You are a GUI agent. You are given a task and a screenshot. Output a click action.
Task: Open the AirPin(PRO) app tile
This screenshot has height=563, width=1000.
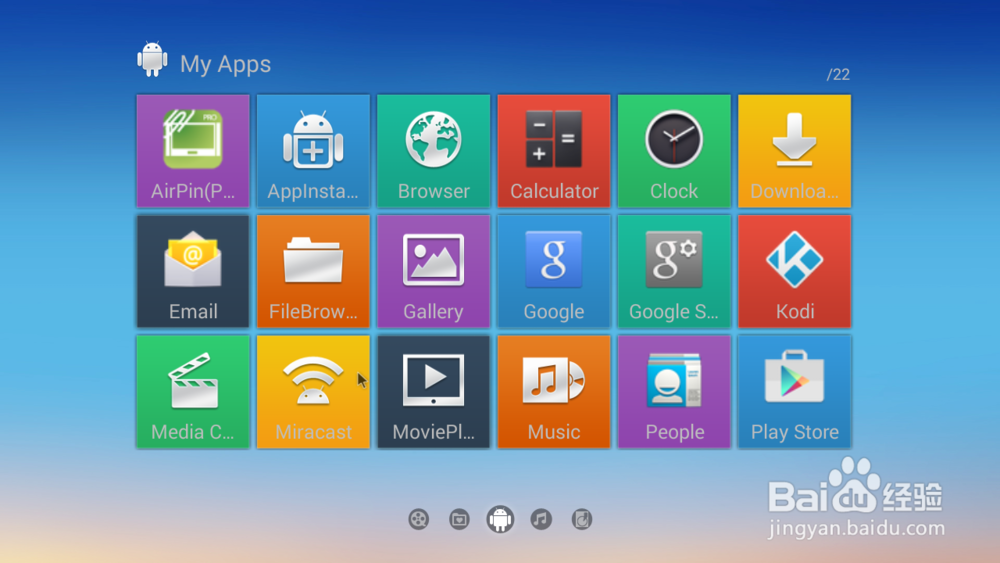193,151
